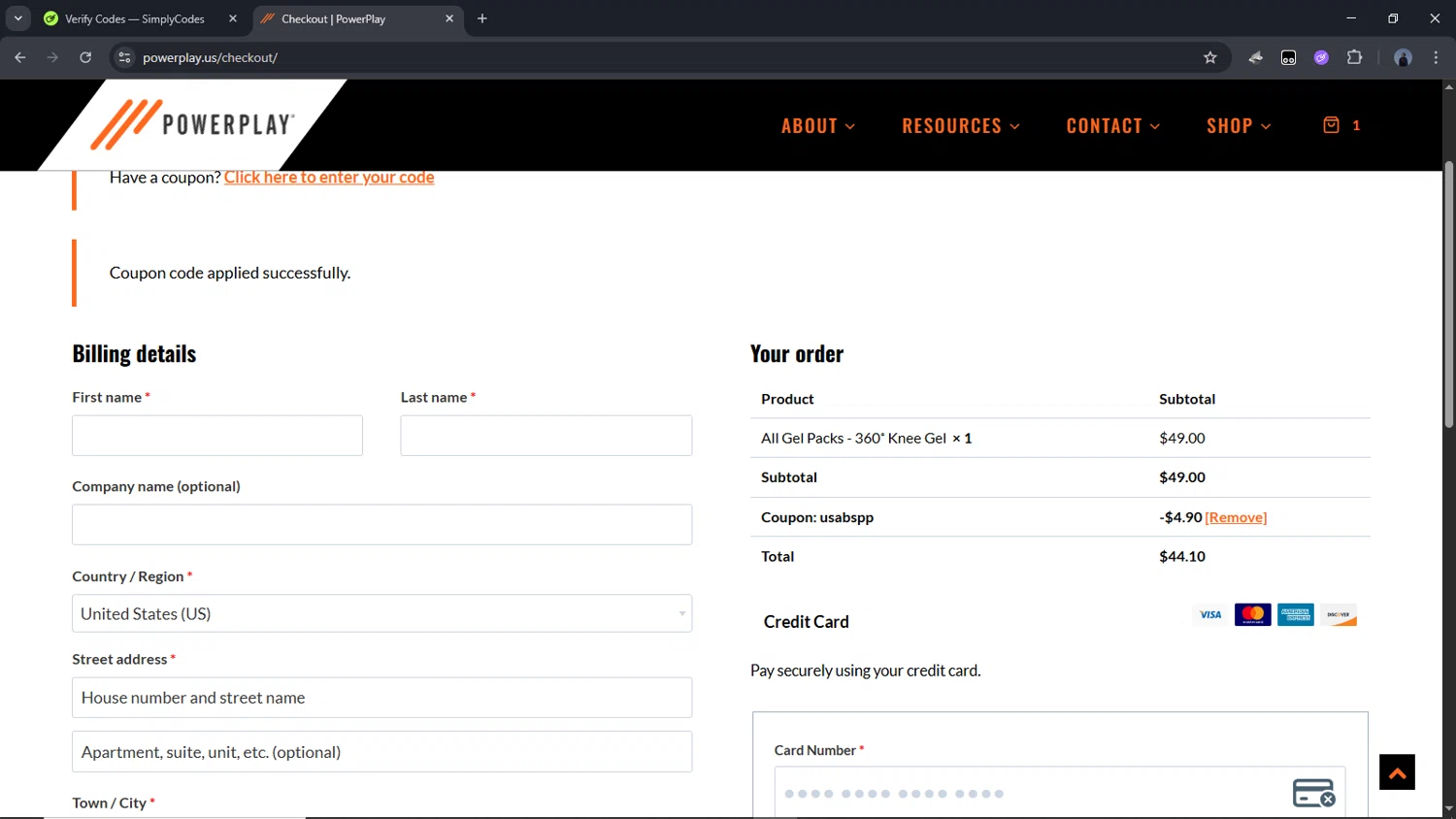This screenshot has height=819, width=1456.
Task: Click the 'Coupon: usabspp' label
Action: click(817, 517)
